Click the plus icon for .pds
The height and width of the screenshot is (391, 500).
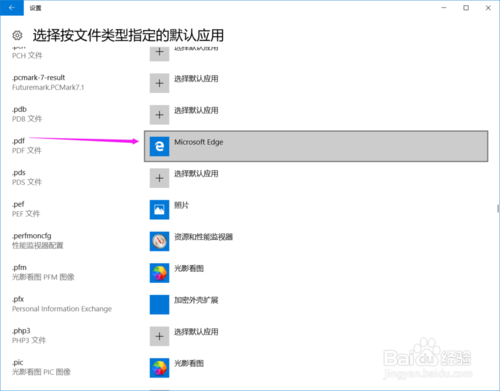click(159, 178)
